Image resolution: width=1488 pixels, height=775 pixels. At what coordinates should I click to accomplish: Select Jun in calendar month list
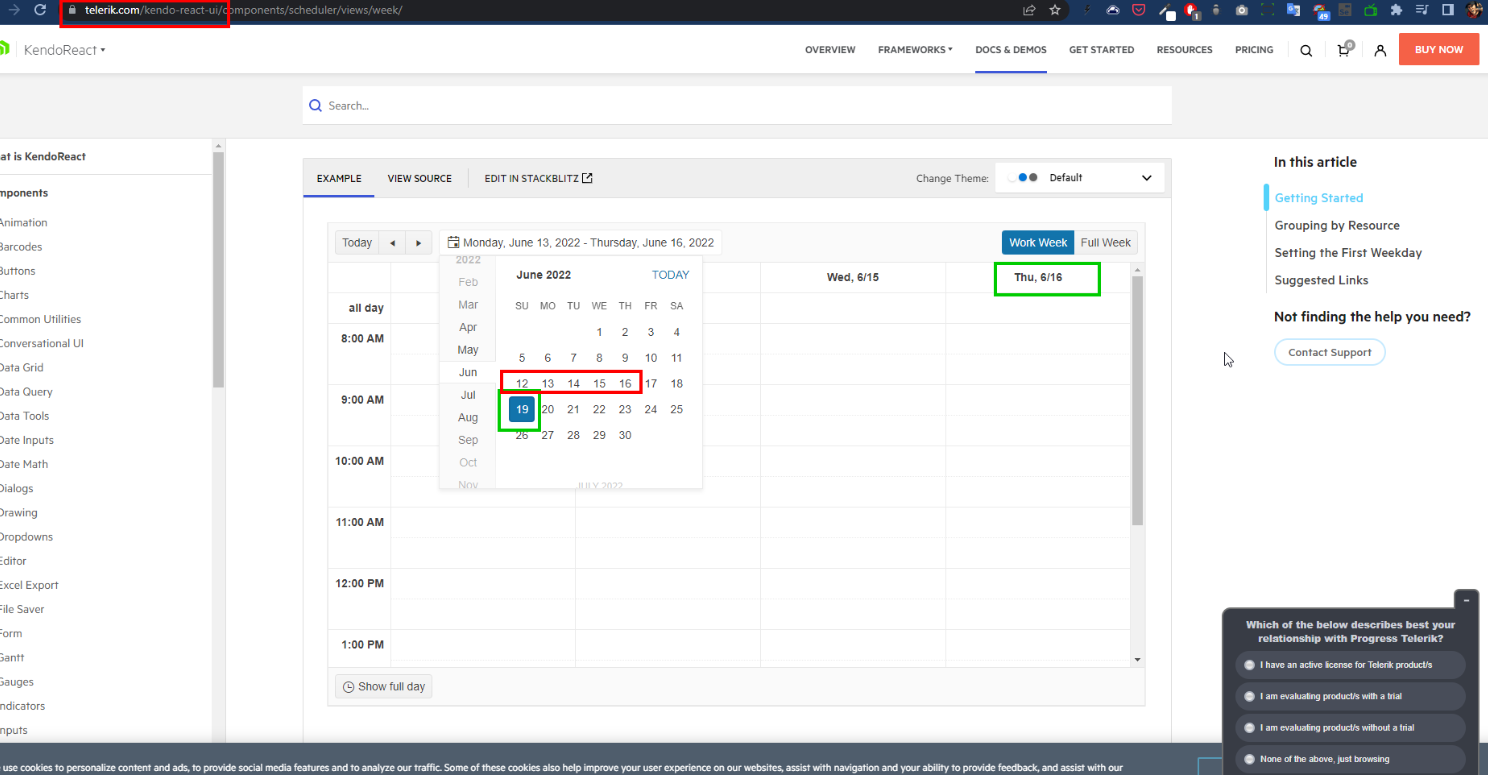tap(468, 372)
